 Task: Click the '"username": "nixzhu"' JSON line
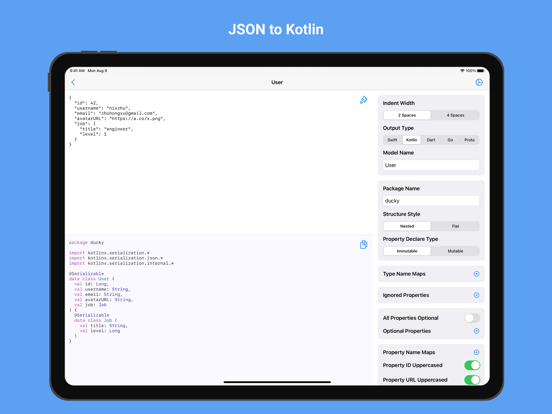coord(102,108)
